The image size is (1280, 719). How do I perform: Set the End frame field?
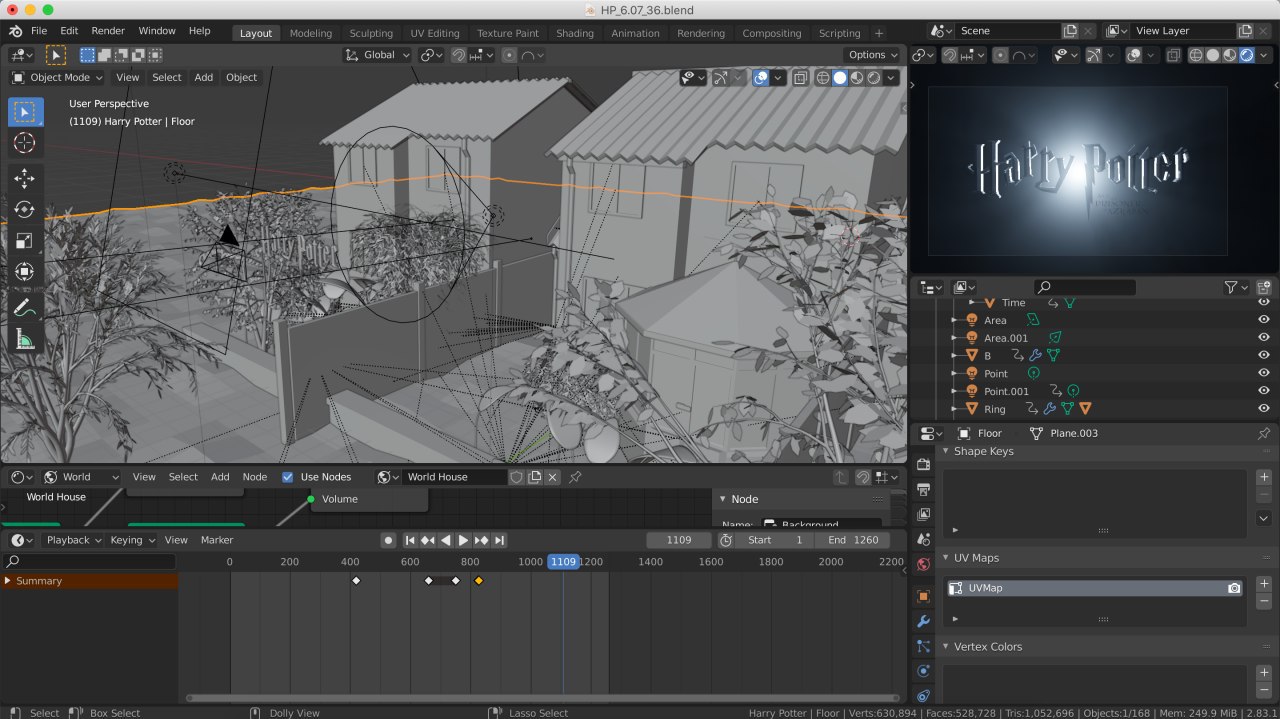point(852,540)
